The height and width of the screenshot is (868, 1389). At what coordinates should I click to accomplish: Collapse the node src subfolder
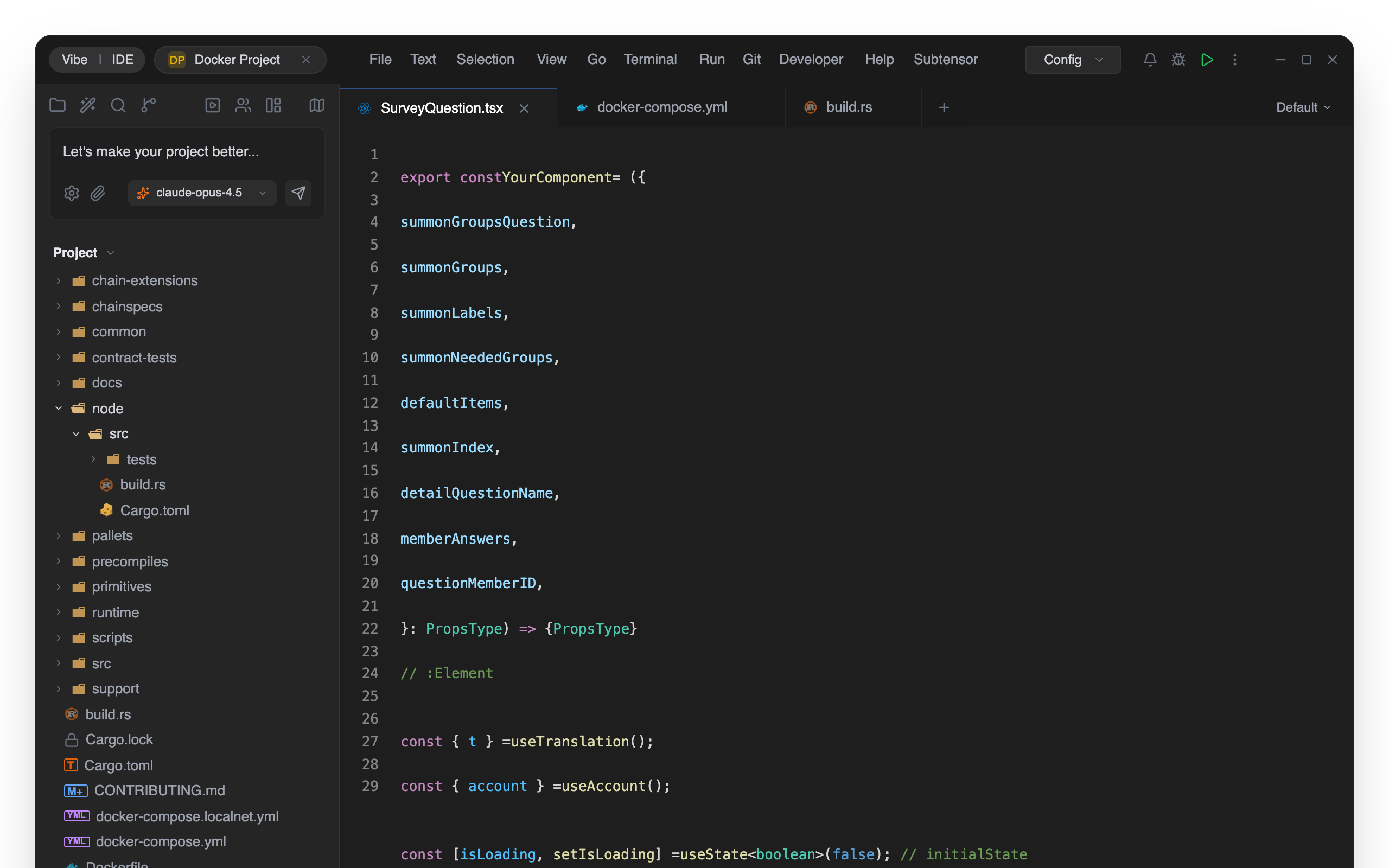[76, 434]
